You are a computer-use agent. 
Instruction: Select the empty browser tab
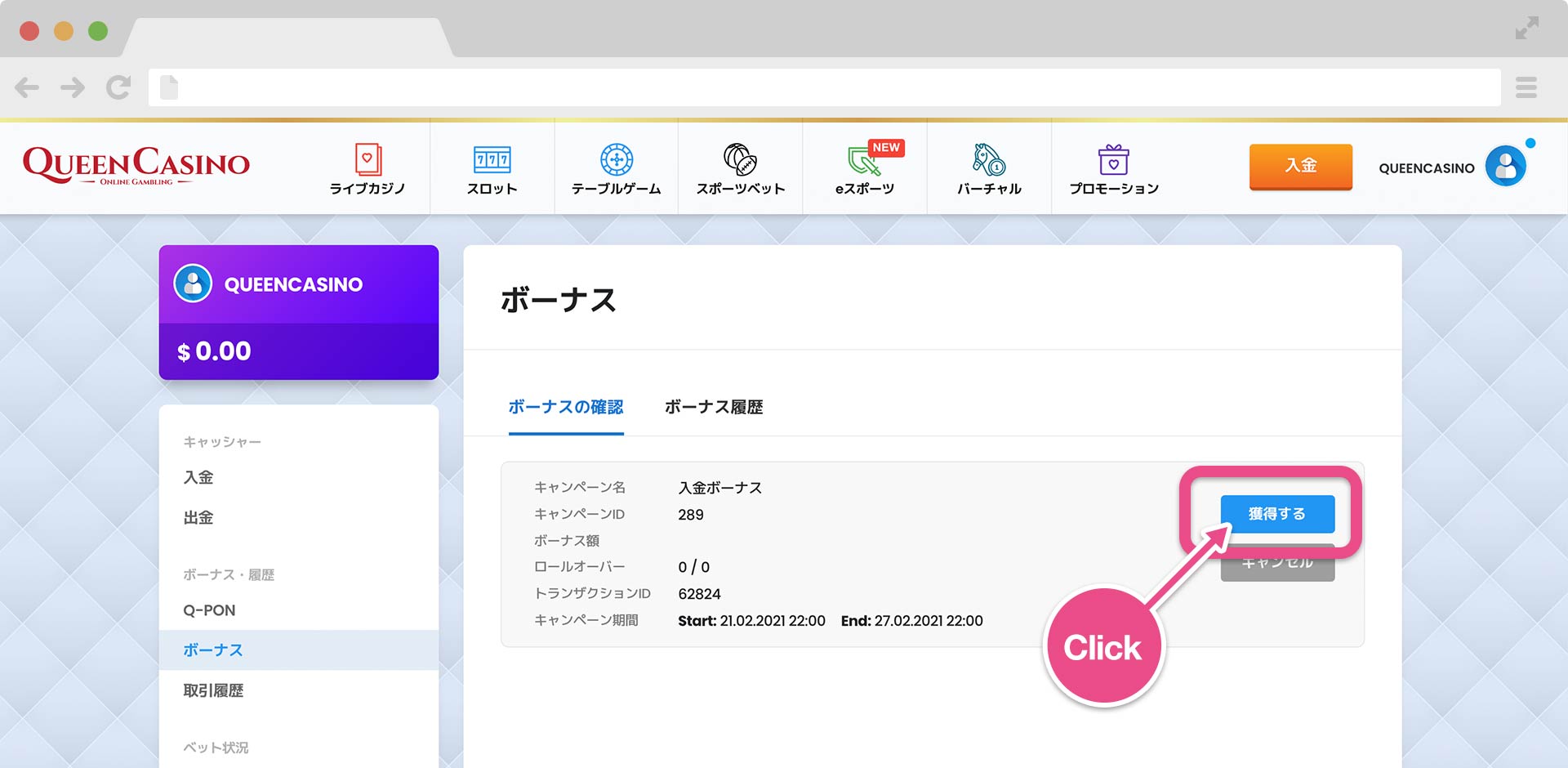tap(287, 37)
